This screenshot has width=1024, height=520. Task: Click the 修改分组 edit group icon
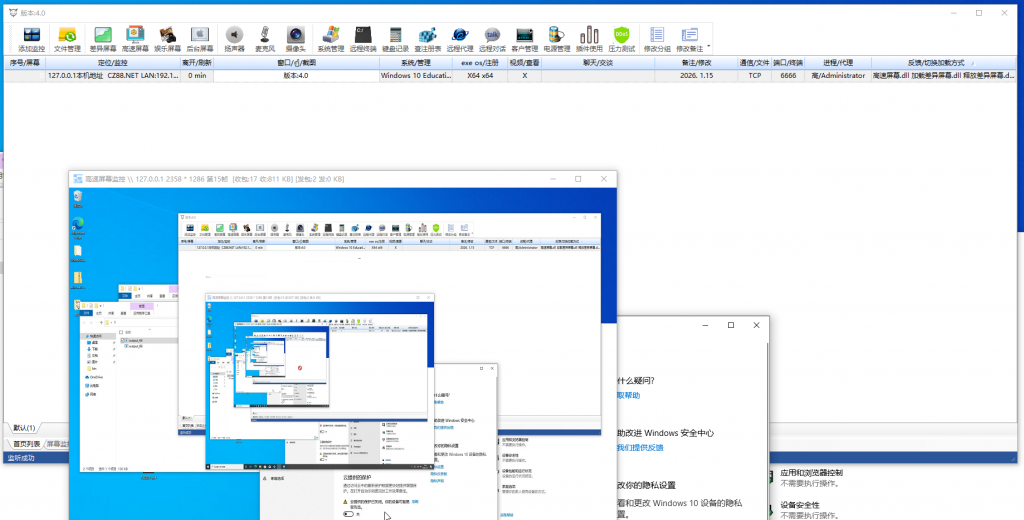657,39
